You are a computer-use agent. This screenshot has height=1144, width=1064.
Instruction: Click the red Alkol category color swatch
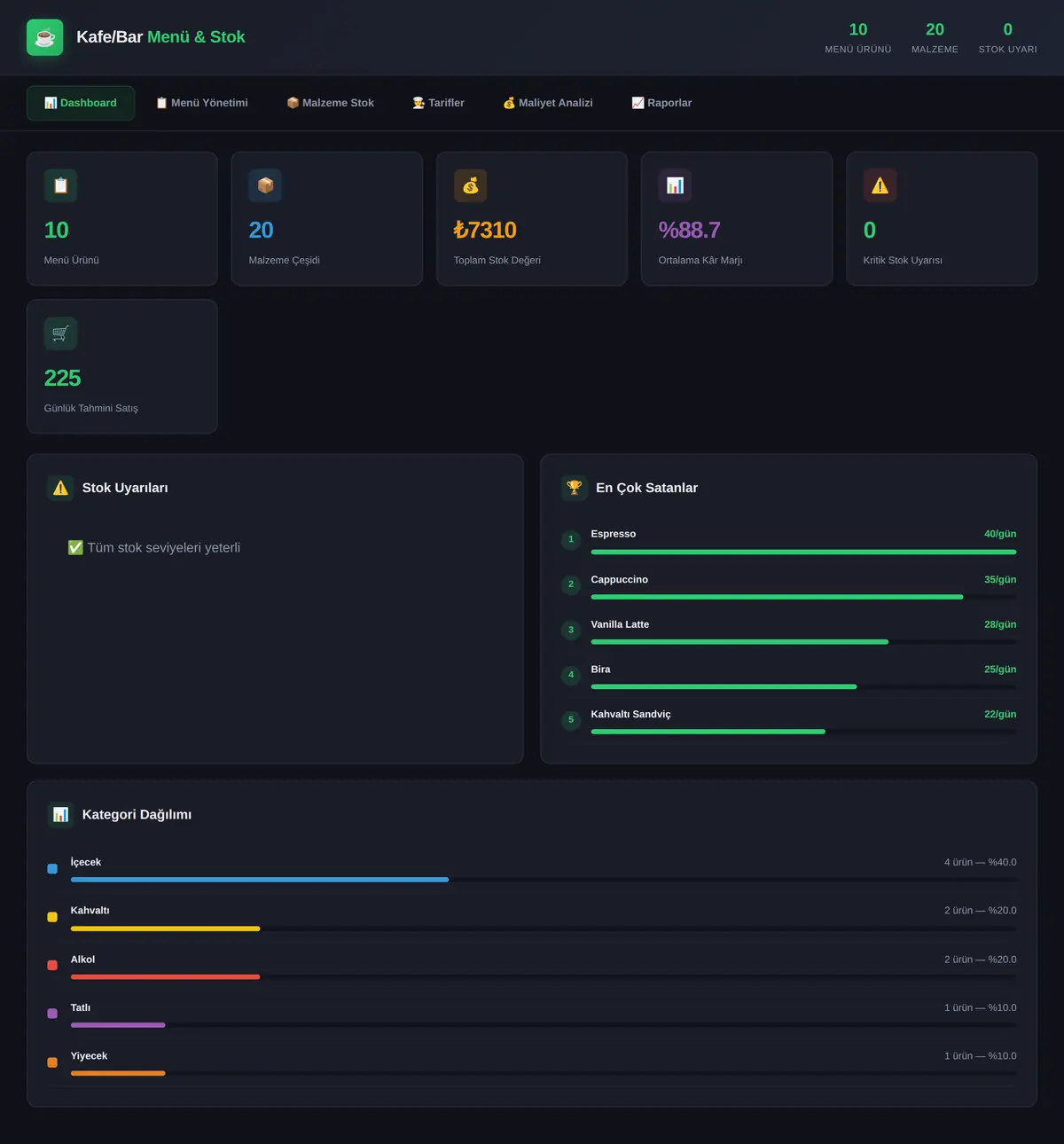52,965
